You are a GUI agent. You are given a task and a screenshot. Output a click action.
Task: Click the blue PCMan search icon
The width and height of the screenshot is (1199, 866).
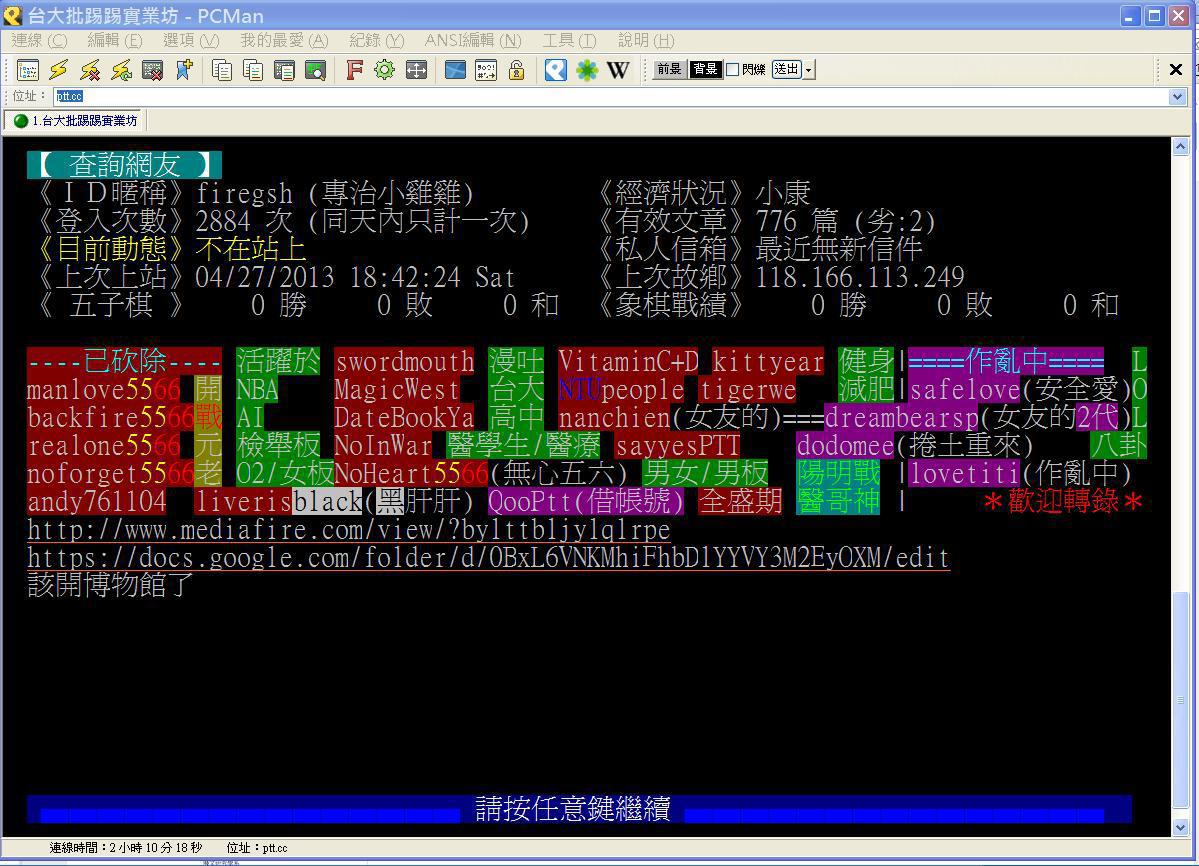tap(556, 70)
